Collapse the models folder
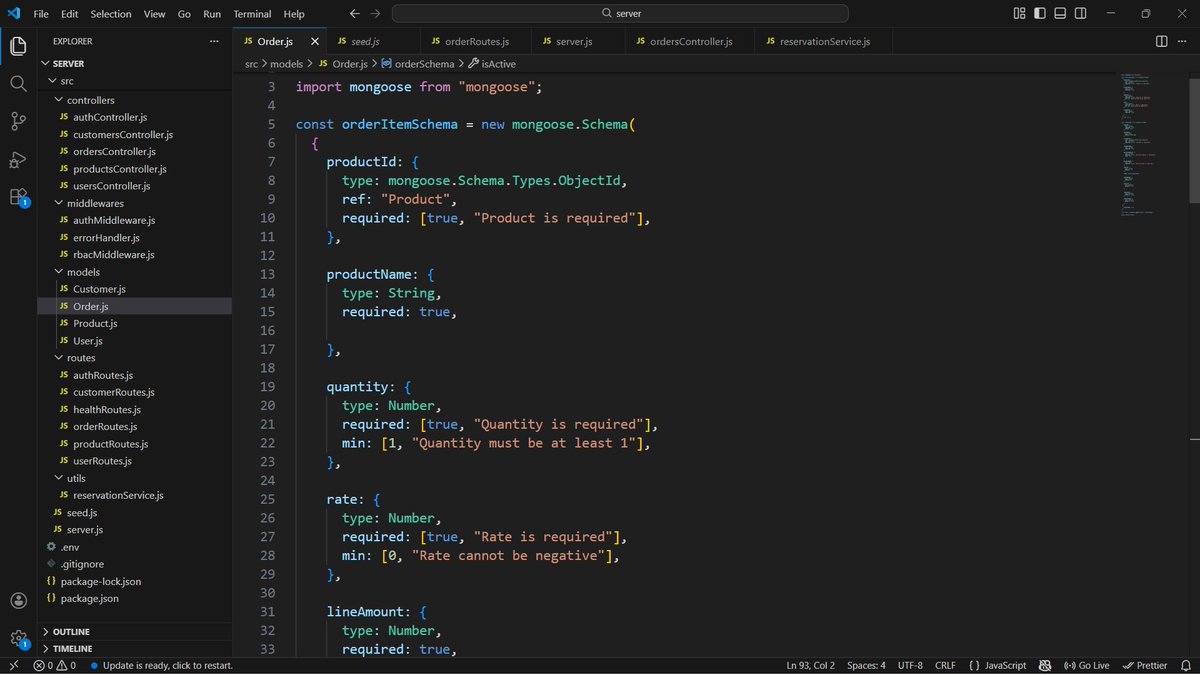1200x675 pixels. [x=134, y=272]
